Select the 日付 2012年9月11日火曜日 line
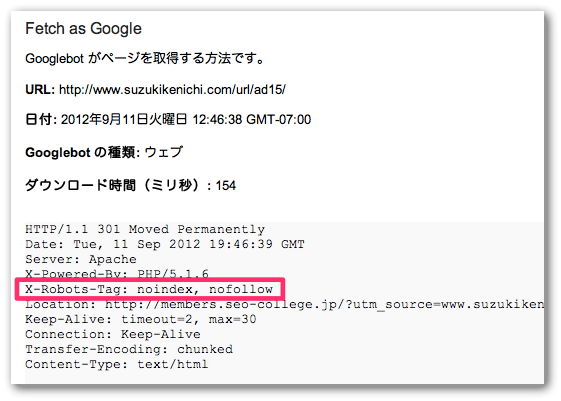Image resolution: width=561 pixels, height=401 pixels. tap(168, 119)
